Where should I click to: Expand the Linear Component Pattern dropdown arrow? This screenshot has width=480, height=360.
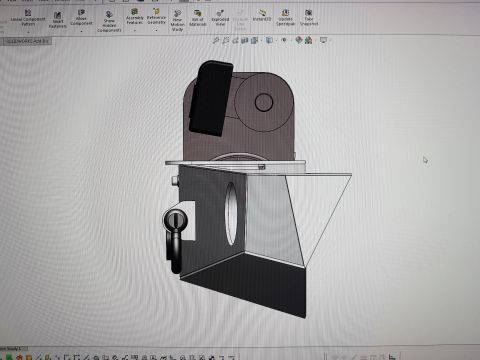pos(28,32)
